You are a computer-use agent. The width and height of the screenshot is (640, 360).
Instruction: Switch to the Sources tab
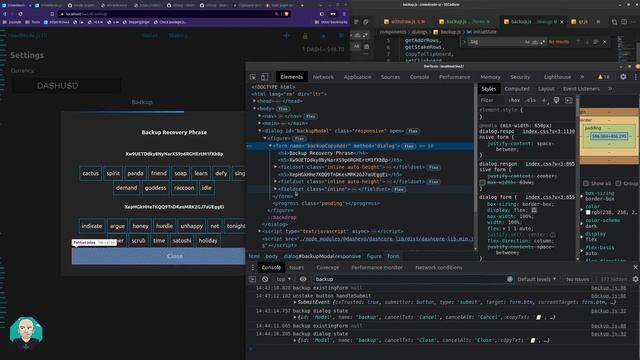(x=390, y=77)
